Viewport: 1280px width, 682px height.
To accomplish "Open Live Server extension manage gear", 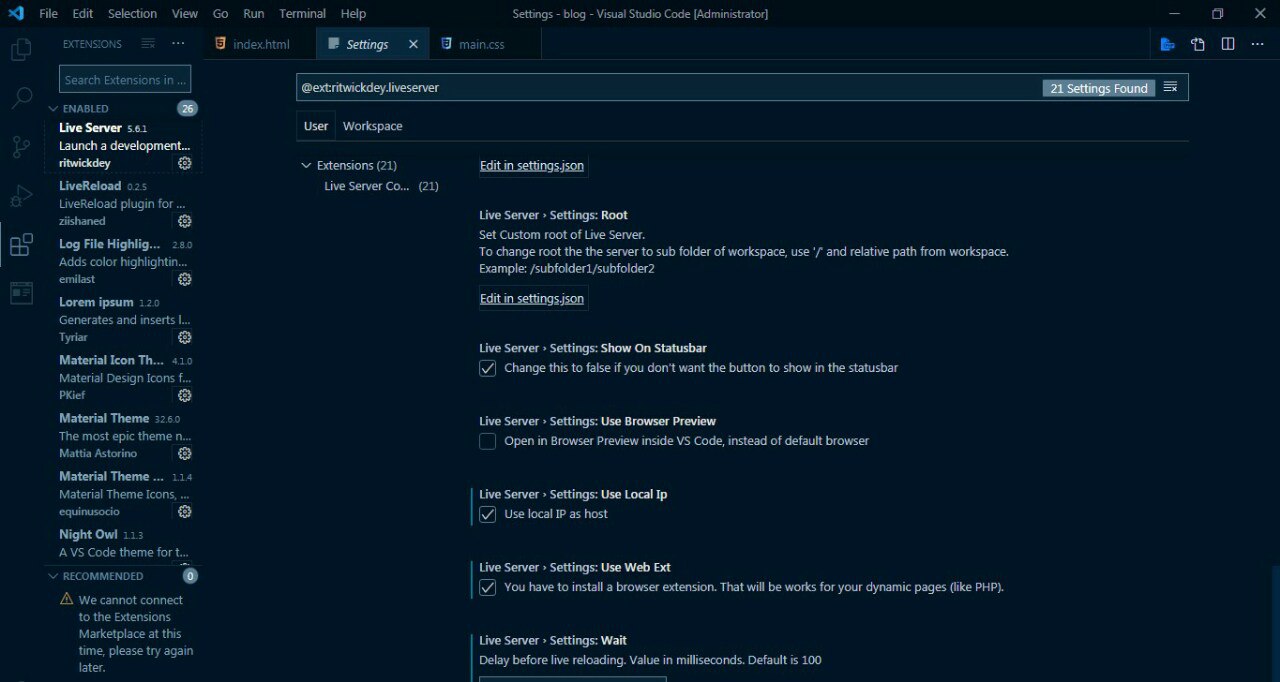I will coord(185,163).
